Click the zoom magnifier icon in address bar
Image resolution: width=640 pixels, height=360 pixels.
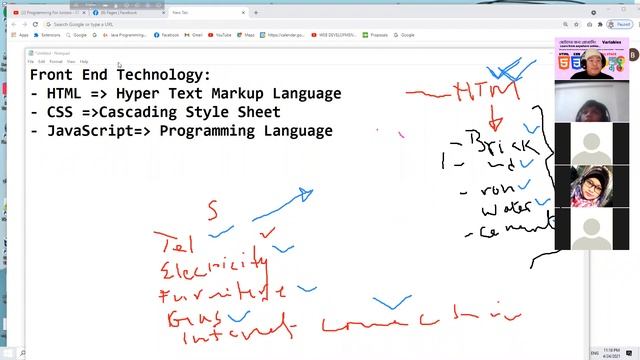(565, 24)
